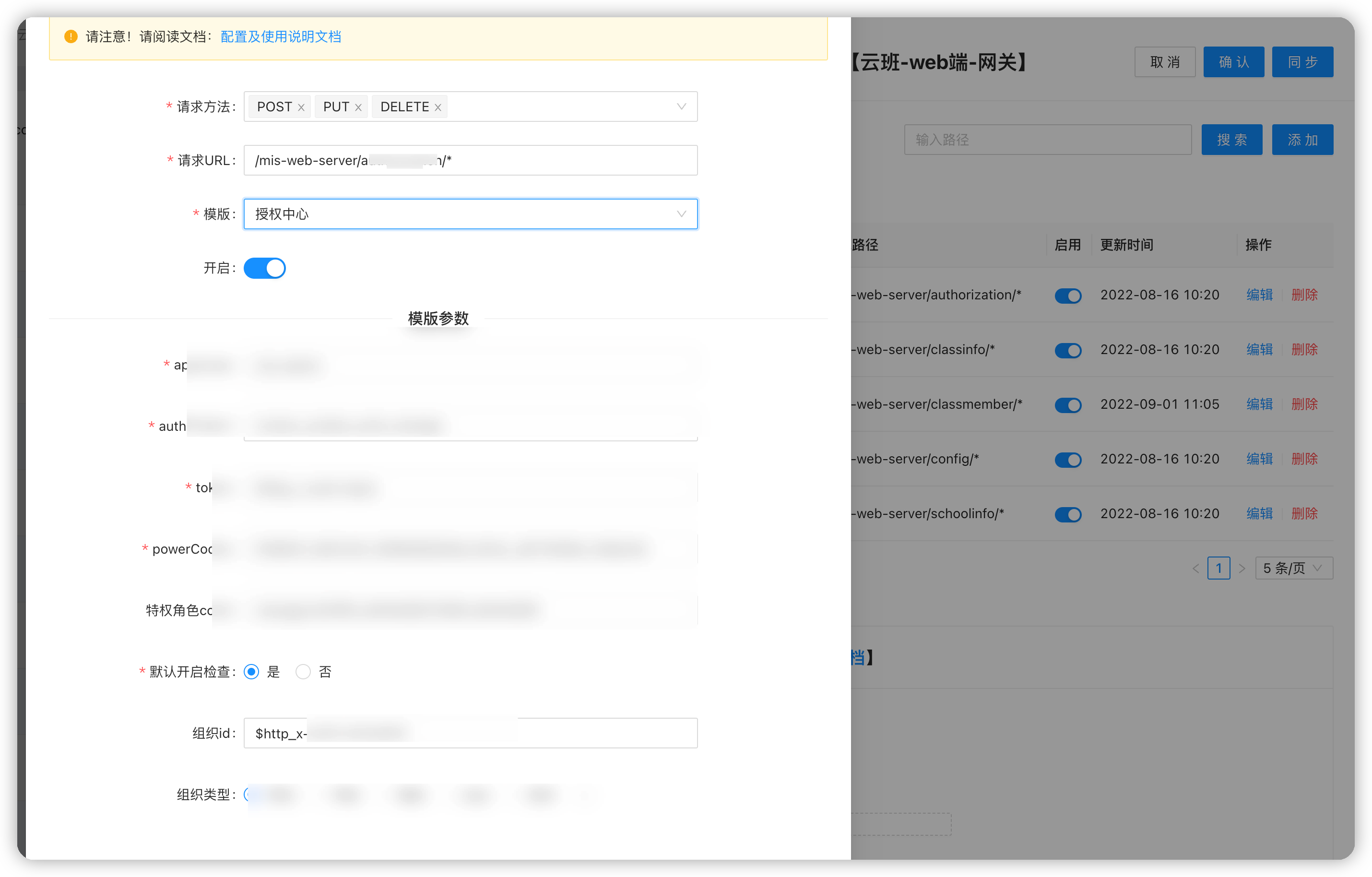Click the orange warning notice icon
This screenshot has height=877, width=1372.
tap(71, 36)
